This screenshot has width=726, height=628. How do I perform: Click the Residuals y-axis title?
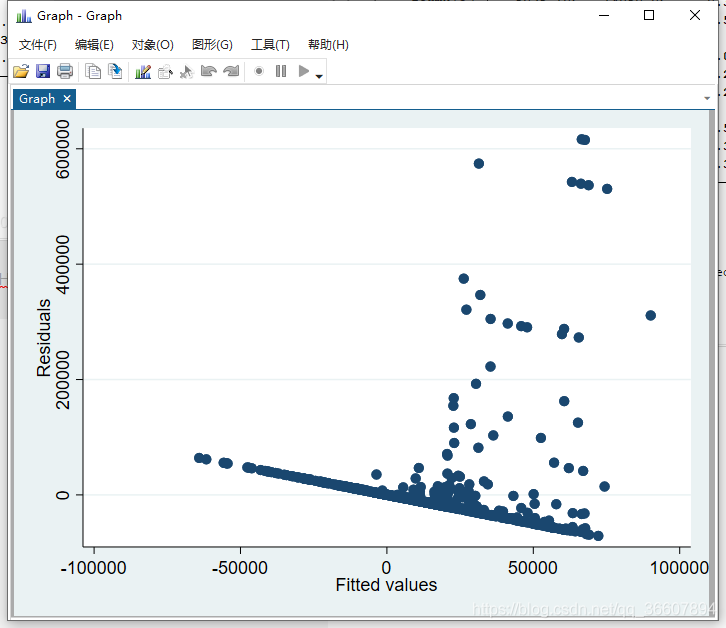click(x=44, y=337)
